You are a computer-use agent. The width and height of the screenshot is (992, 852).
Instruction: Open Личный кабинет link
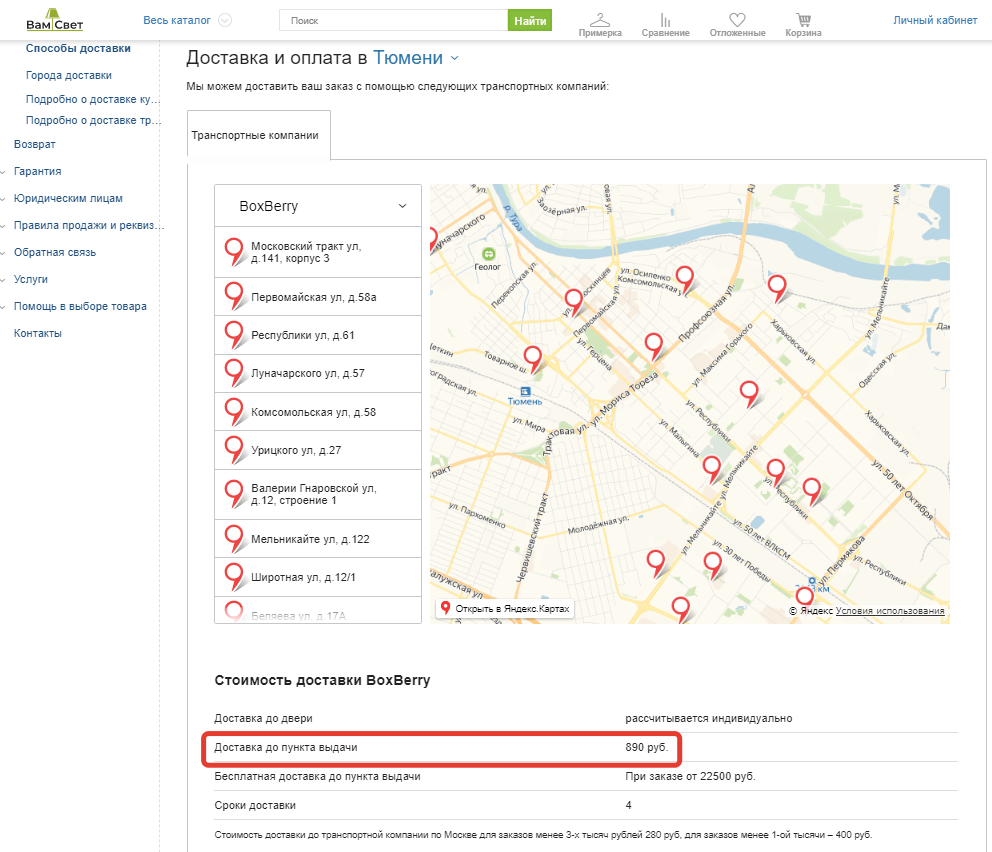pyautogui.click(x=934, y=20)
